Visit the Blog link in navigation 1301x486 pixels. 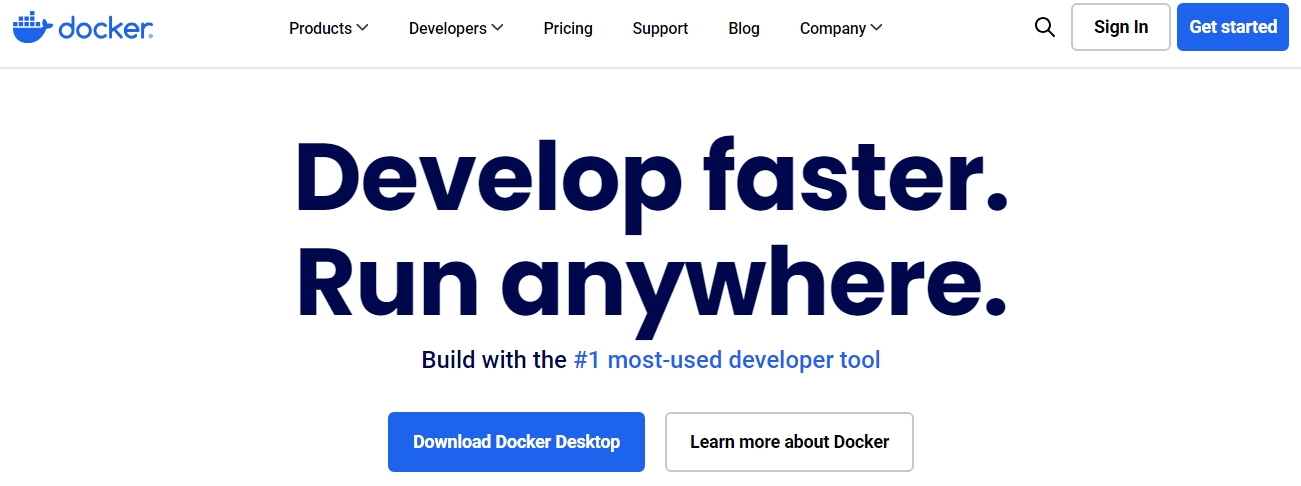[744, 28]
